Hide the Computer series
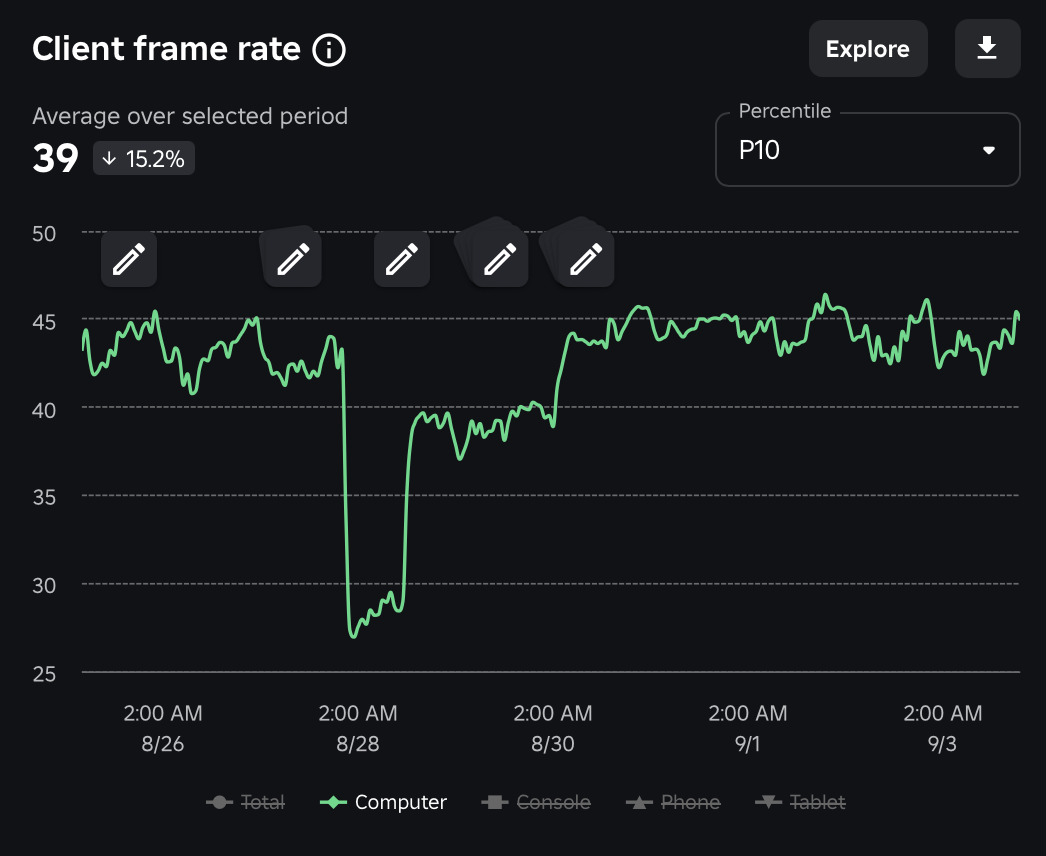 click(x=383, y=802)
